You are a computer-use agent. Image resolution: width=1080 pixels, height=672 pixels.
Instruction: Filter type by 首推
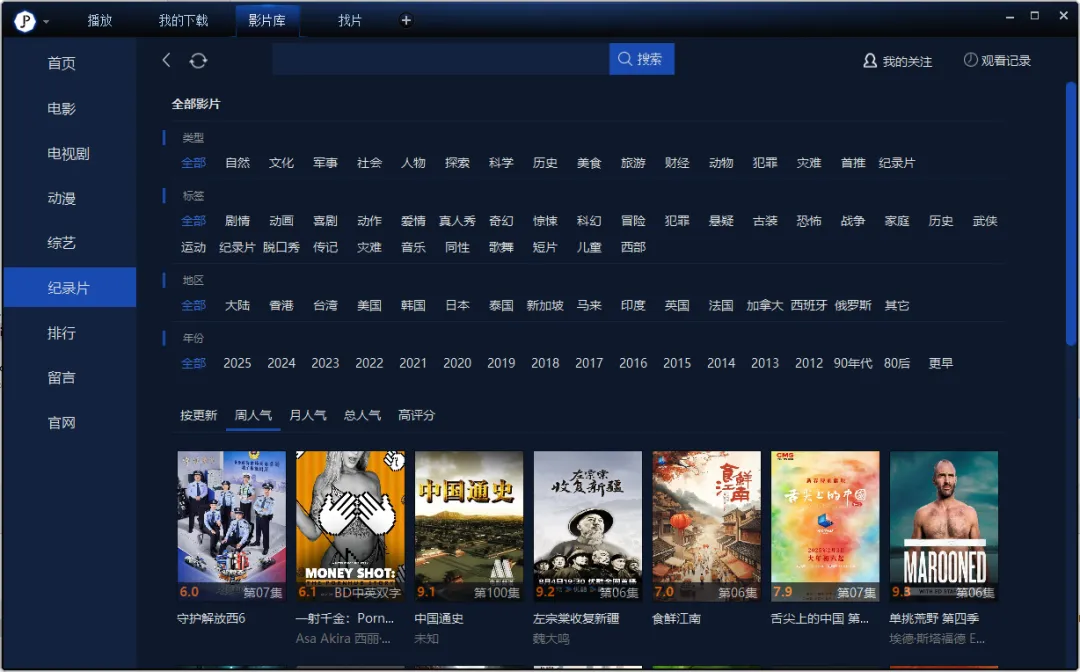coord(853,163)
